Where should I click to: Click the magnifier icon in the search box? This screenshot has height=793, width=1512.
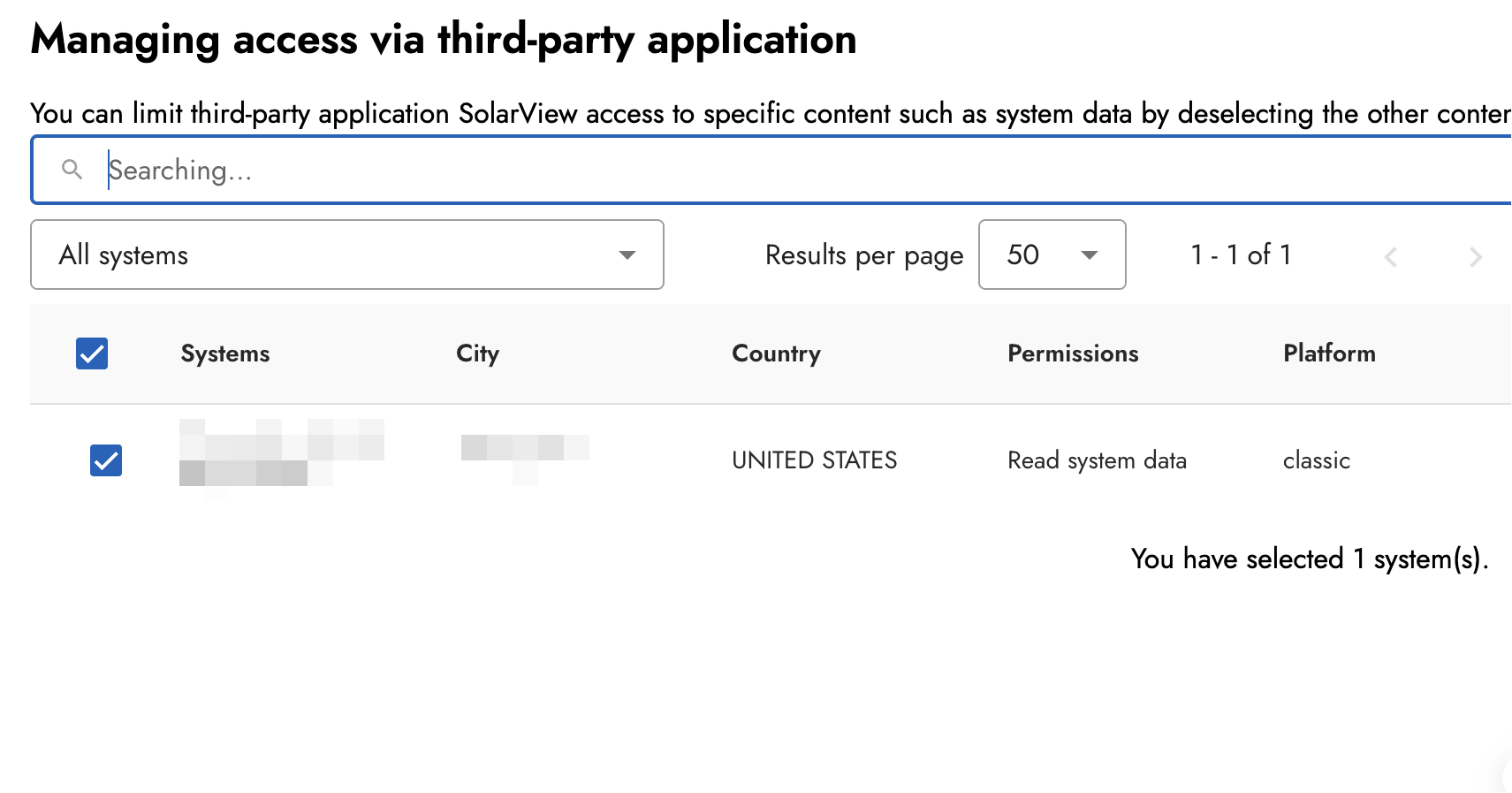71,170
